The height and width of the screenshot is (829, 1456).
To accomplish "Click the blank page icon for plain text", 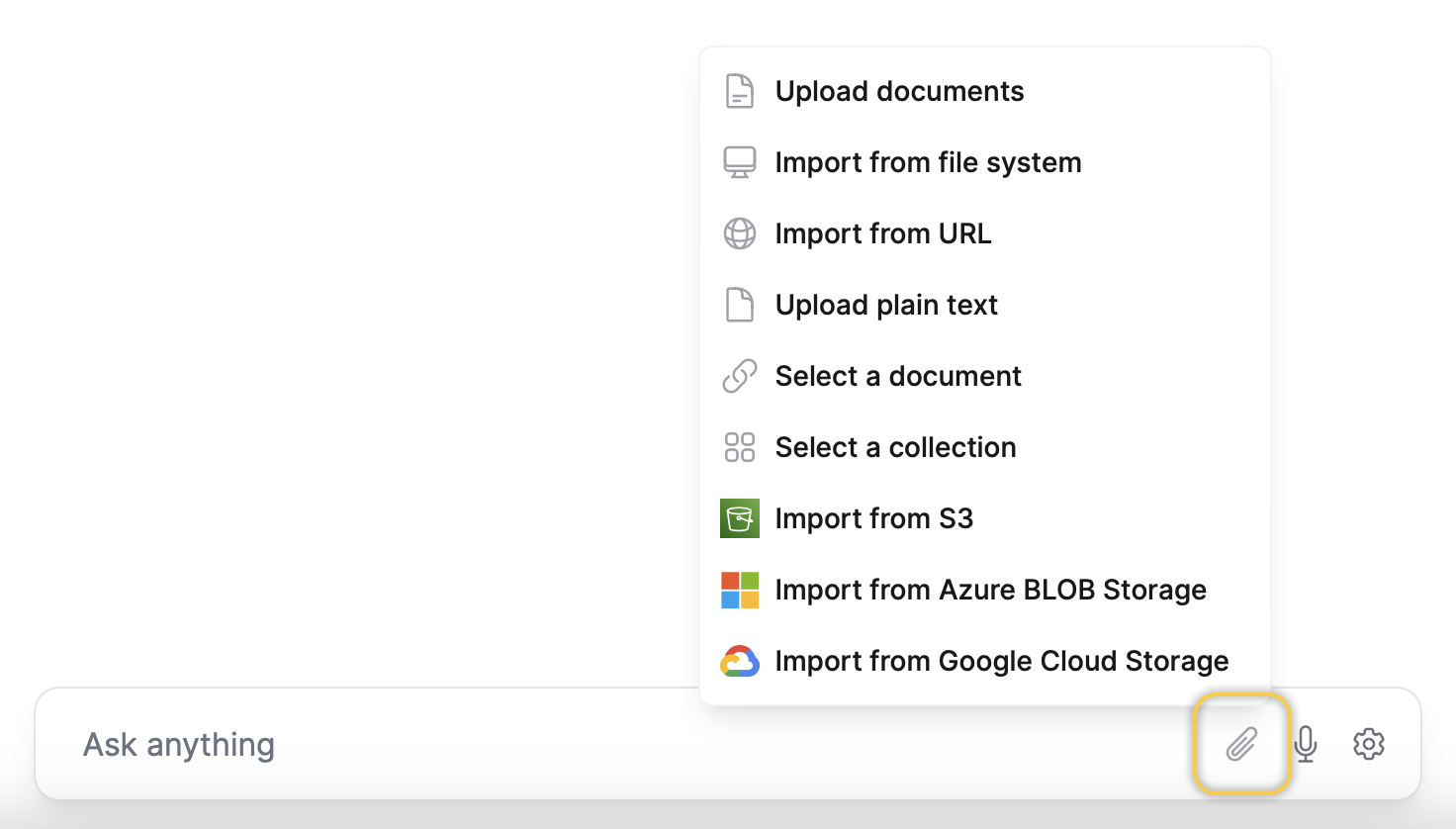I will 740,305.
